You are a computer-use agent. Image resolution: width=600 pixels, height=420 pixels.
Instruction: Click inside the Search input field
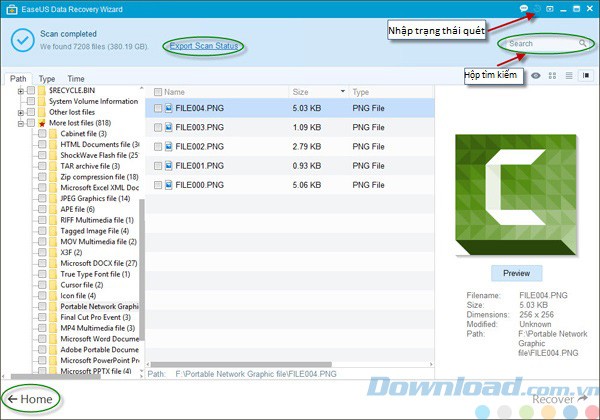click(x=540, y=44)
